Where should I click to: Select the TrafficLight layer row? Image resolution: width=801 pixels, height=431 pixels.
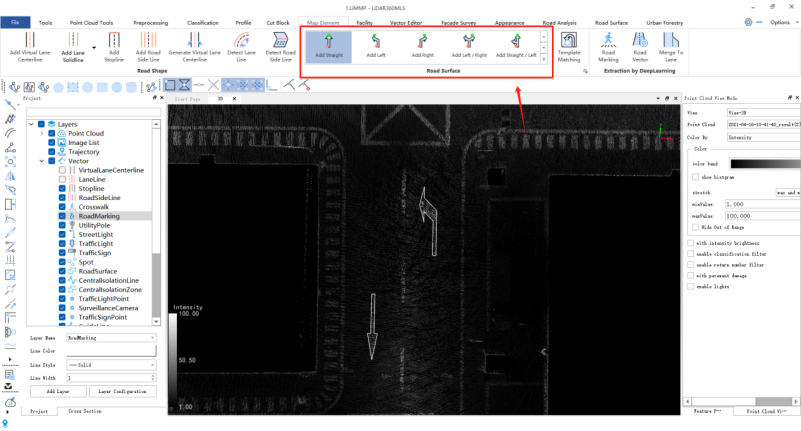[x=96, y=244]
